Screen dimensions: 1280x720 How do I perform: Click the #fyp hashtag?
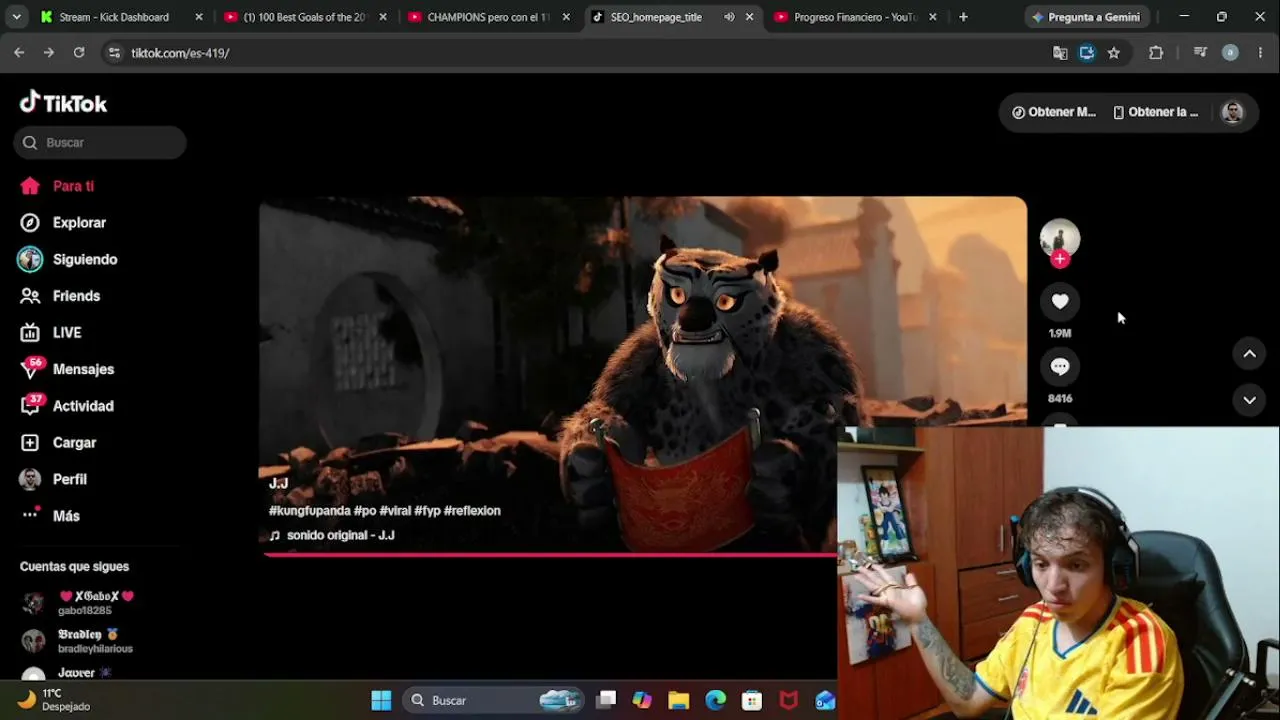427,511
